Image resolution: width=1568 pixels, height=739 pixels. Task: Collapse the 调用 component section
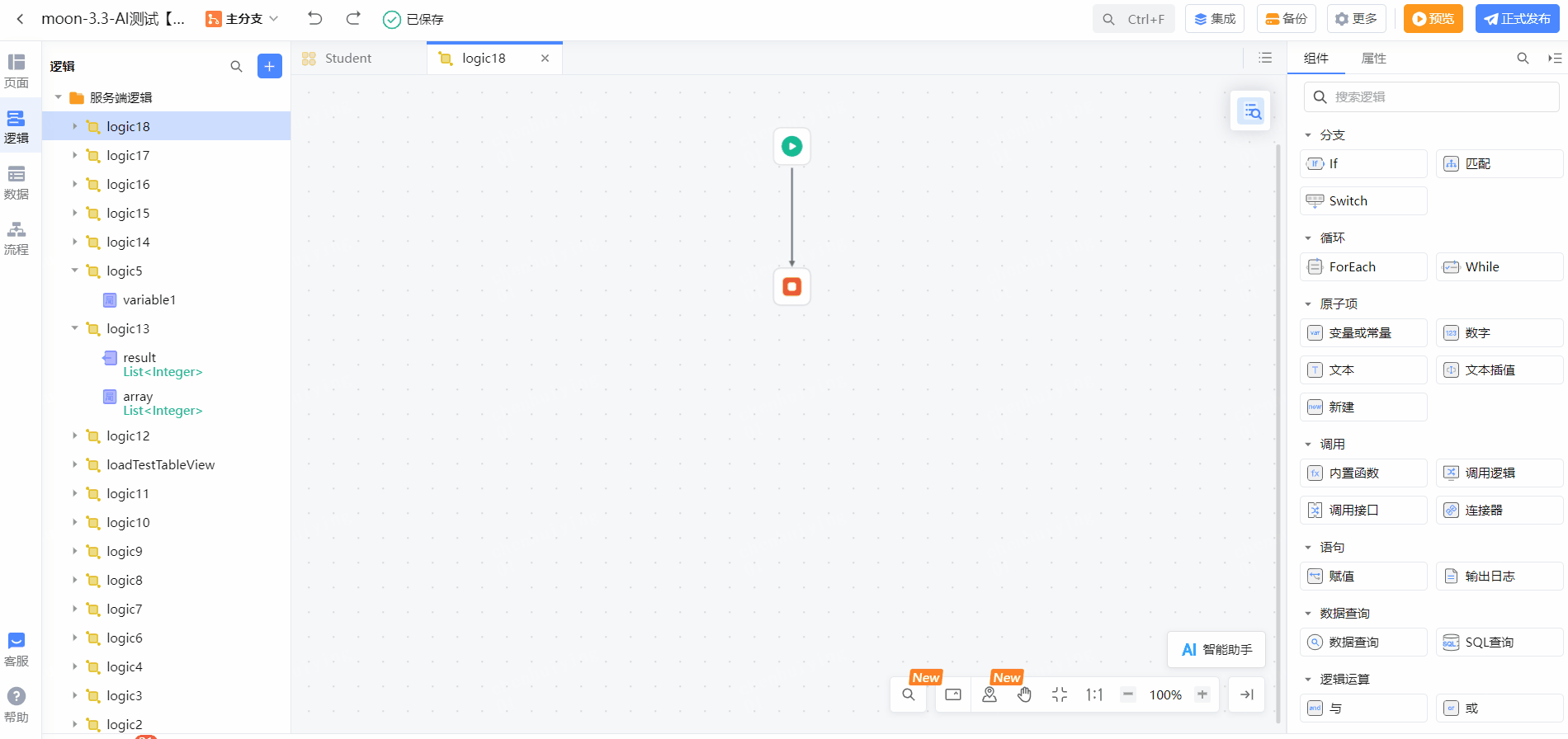tap(1308, 445)
